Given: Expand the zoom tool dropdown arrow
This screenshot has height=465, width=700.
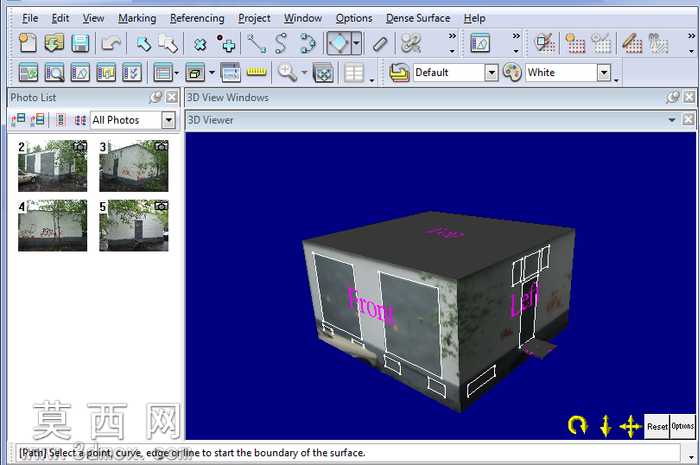Looking at the screenshot, I should (304, 72).
